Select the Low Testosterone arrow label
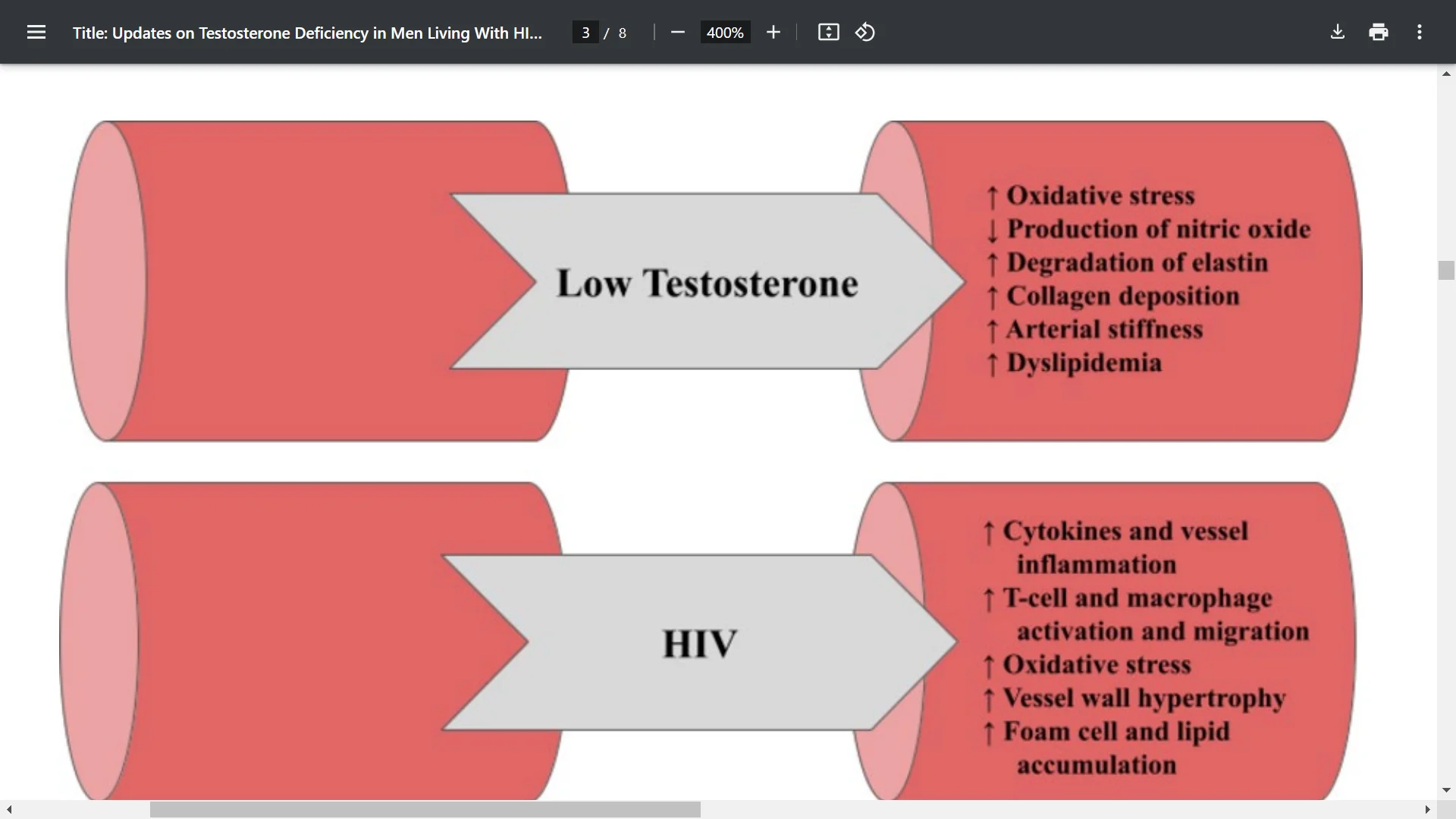This screenshot has width=1456, height=819. (x=707, y=282)
